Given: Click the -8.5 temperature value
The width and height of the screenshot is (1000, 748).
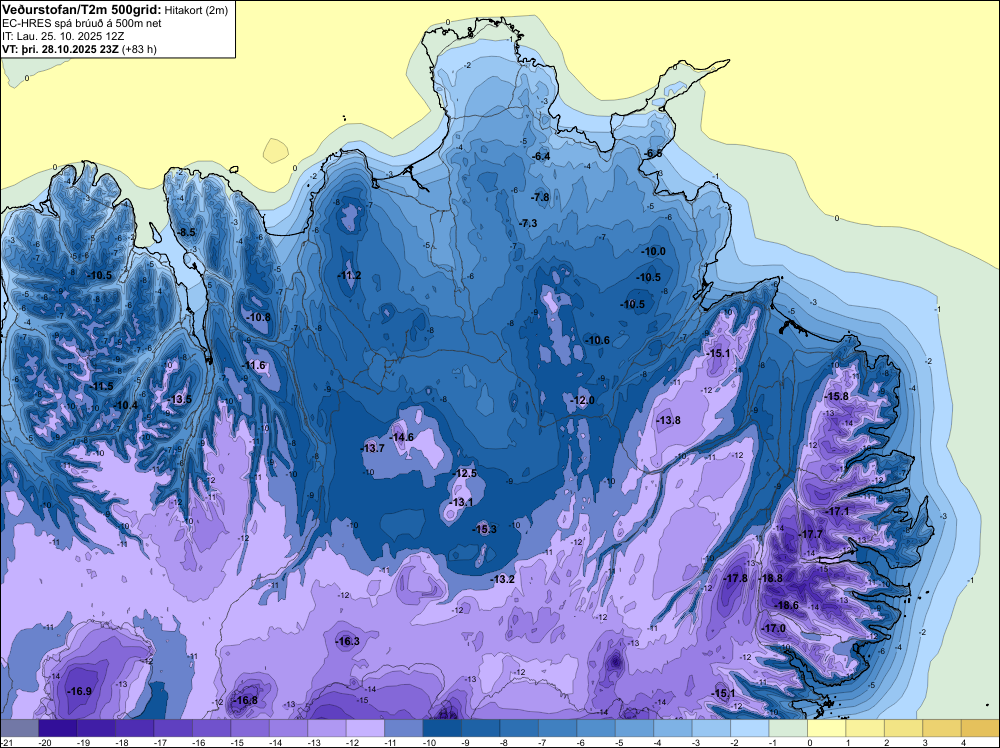Looking at the screenshot, I should tap(187, 232).
